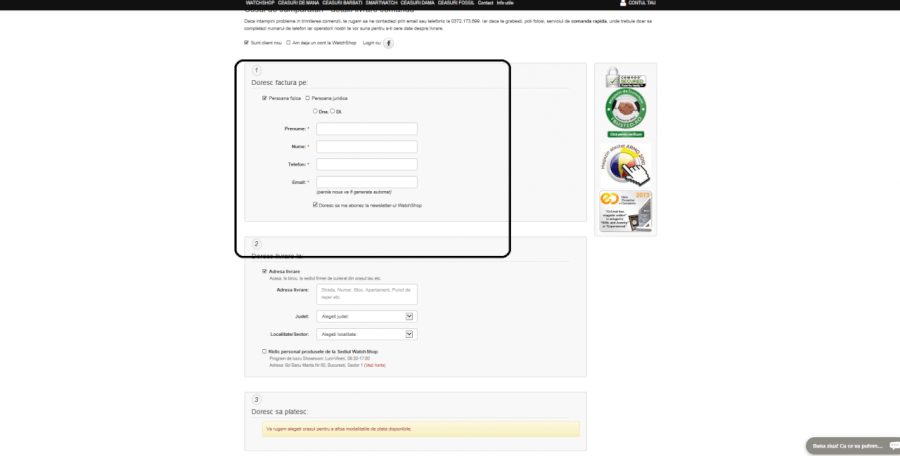Click the 'Vezi harta' link
Image resolution: width=900 pixels, height=456 pixels.
375,365
